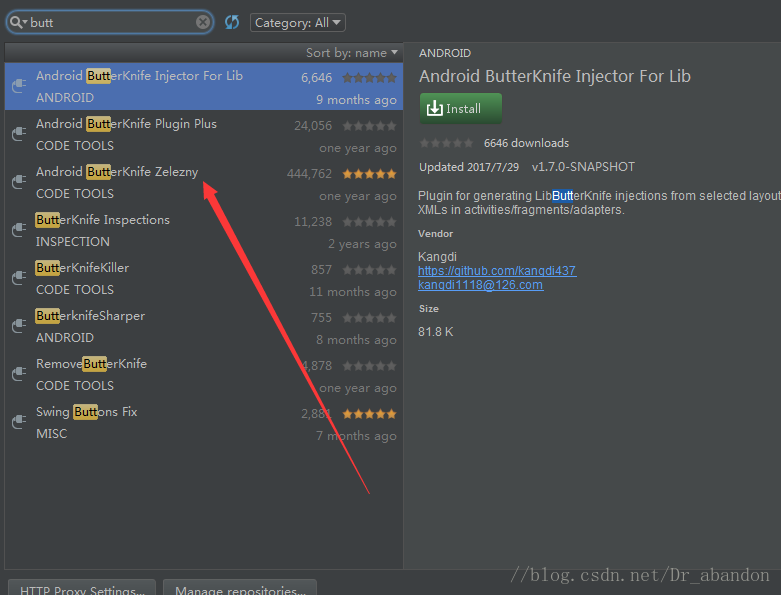Click the v1.7.0-SNAPSHOT version text
The width and height of the screenshot is (781, 595).
tap(583, 167)
